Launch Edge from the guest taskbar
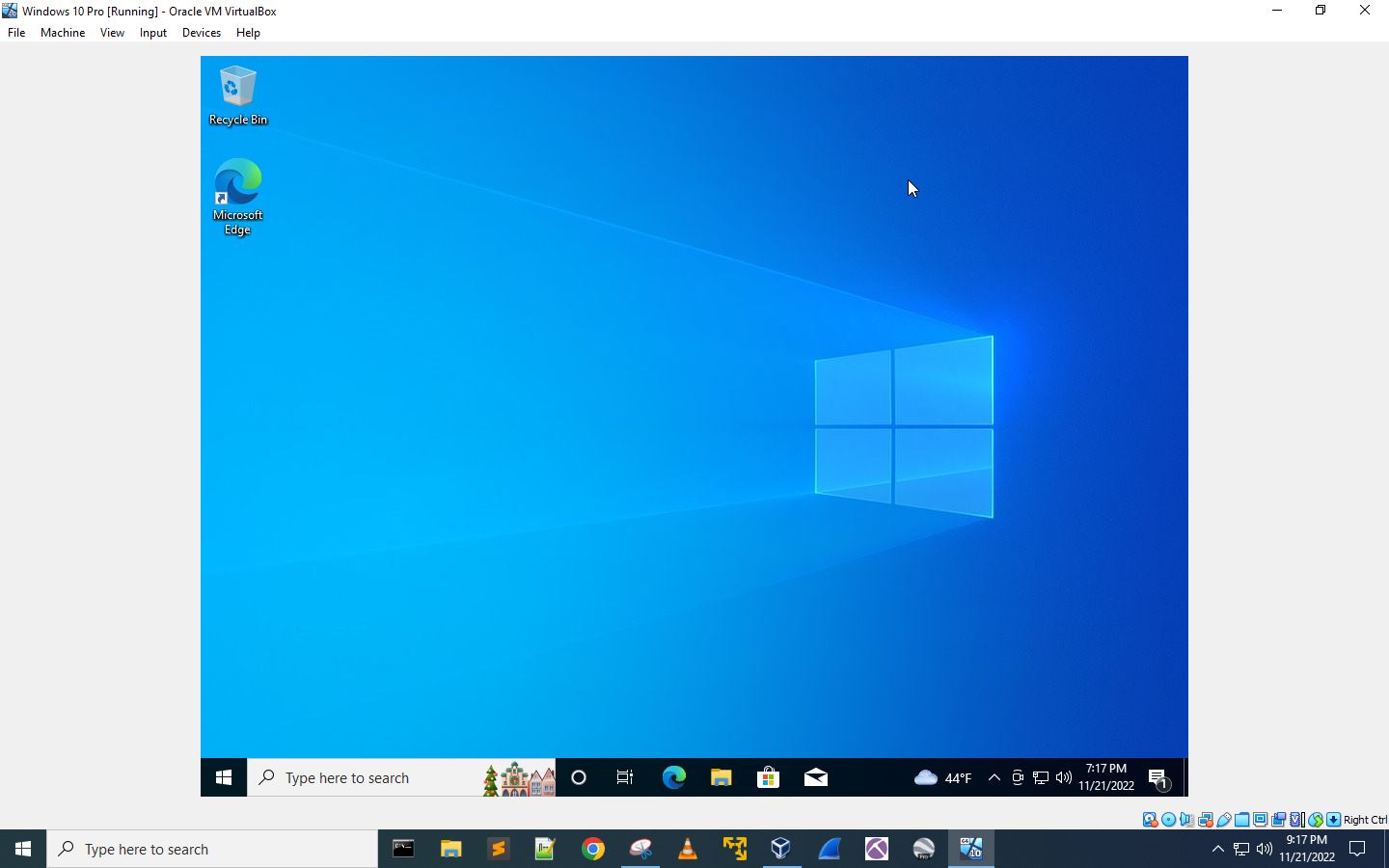 tap(673, 777)
